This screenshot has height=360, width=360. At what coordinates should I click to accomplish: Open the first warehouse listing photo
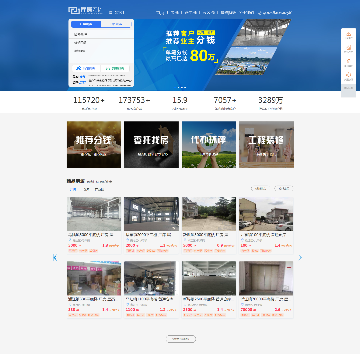coord(94,214)
